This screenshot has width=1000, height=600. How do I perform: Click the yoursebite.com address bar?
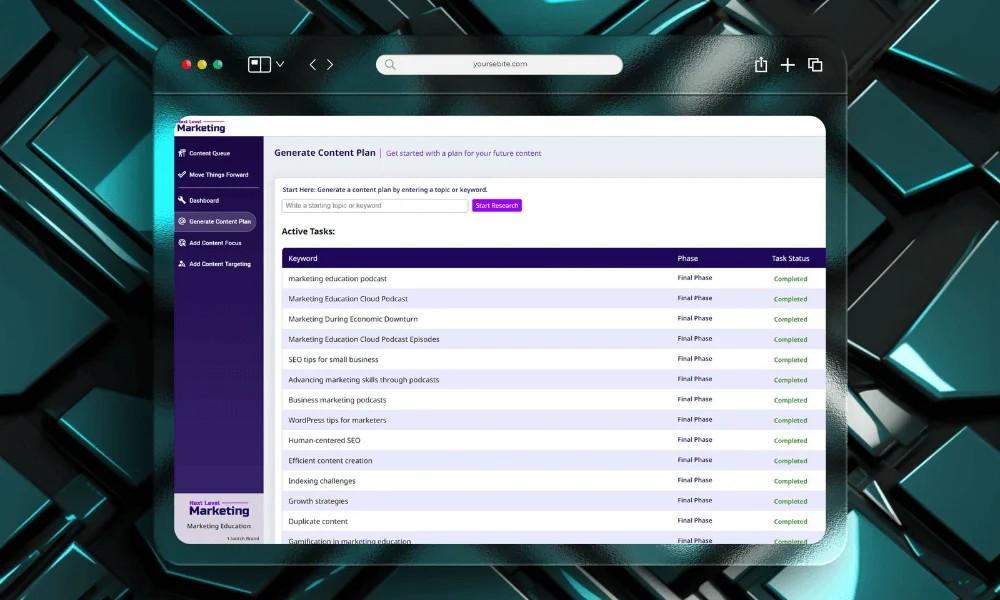click(499, 64)
